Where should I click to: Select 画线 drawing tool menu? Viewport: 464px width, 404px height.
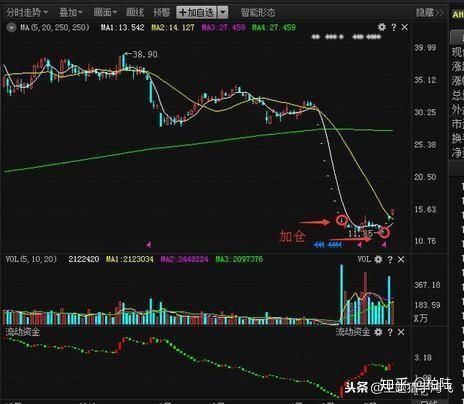point(135,13)
